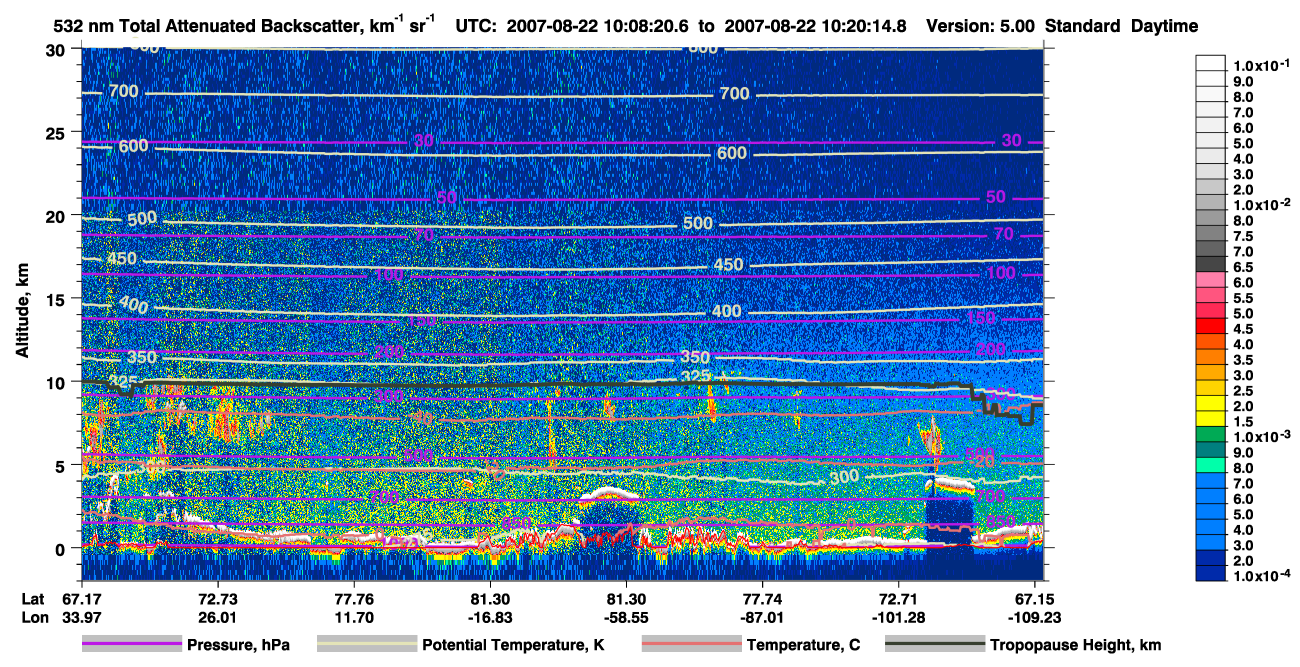1300x667 pixels.
Task: Click the 'Pressure, hPa' legend label
Action: pos(238,645)
